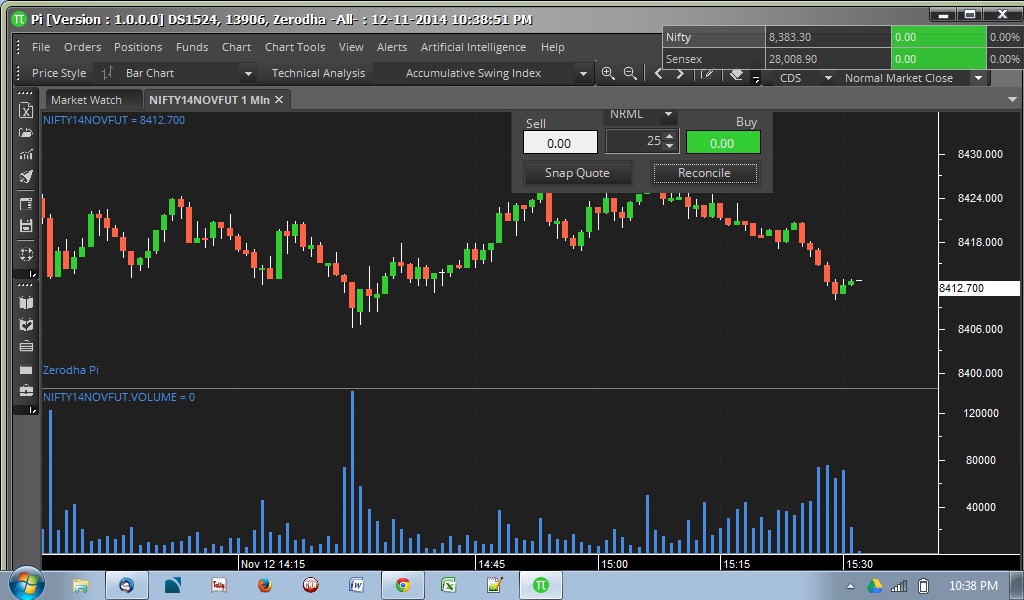
Task: Open Tally from the taskbar
Action: (x=219, y=585)
